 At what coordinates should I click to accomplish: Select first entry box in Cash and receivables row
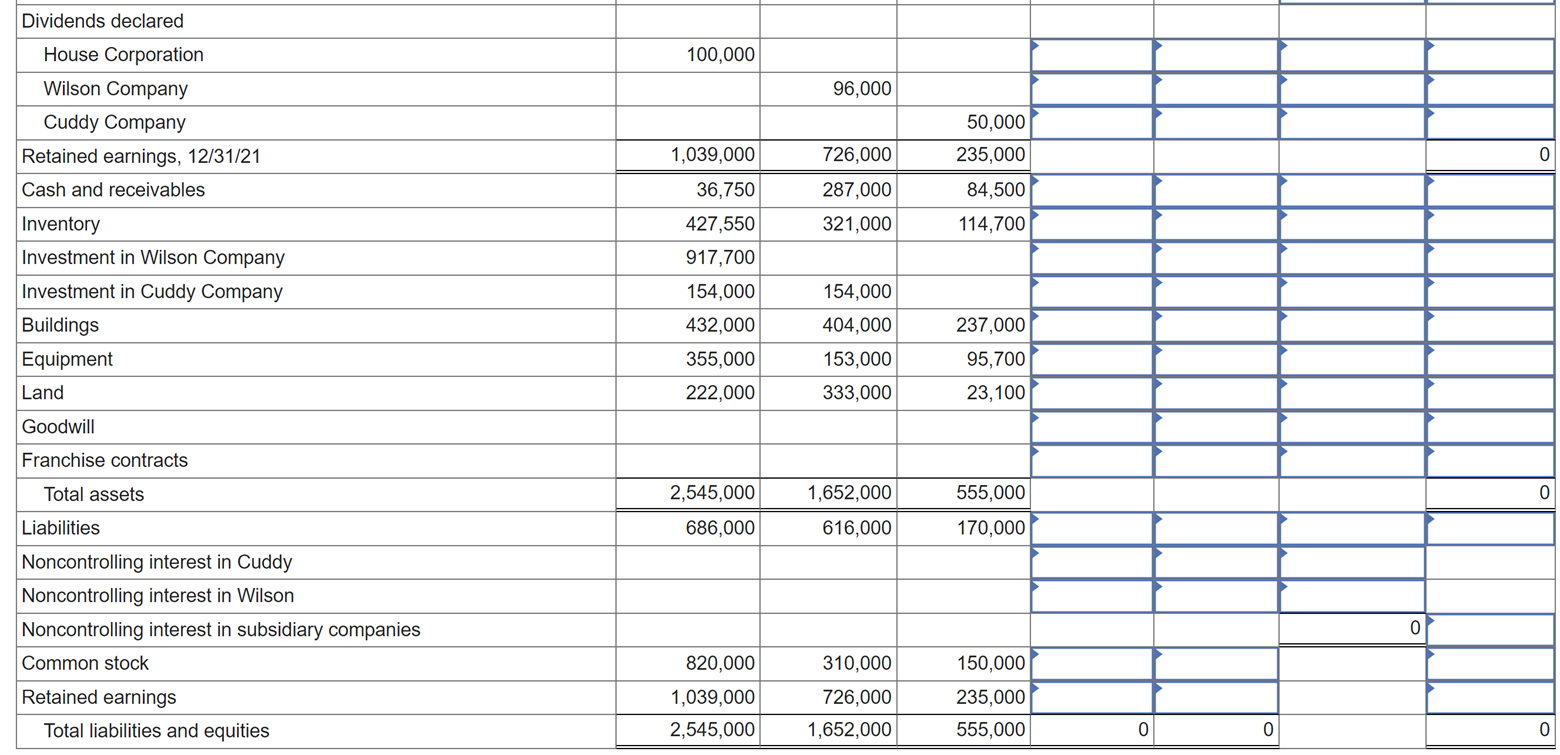coord(1092,190)
